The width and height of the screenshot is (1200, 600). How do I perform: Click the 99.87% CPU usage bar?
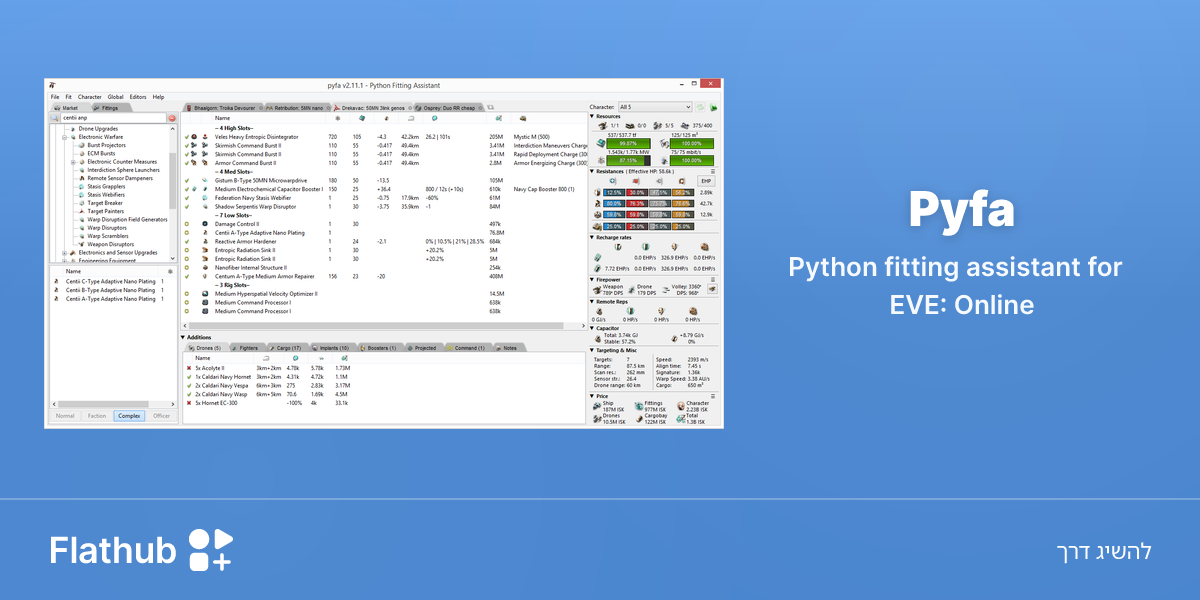(x=629, y=143)
